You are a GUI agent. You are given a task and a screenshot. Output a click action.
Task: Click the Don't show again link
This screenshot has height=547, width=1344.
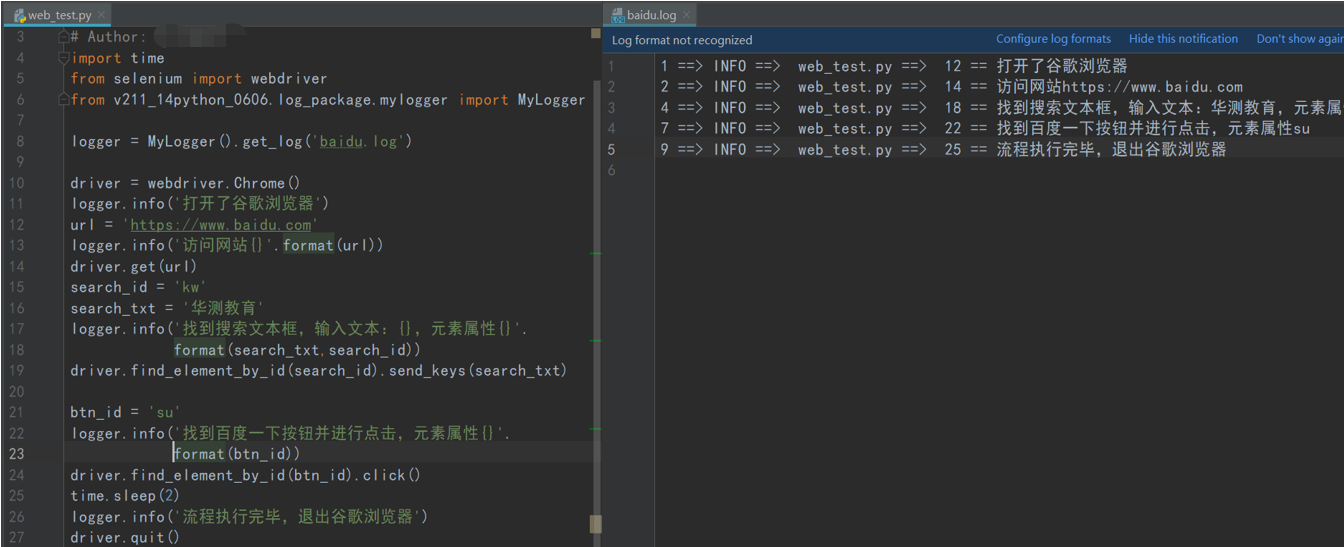tap(1300, 39)
